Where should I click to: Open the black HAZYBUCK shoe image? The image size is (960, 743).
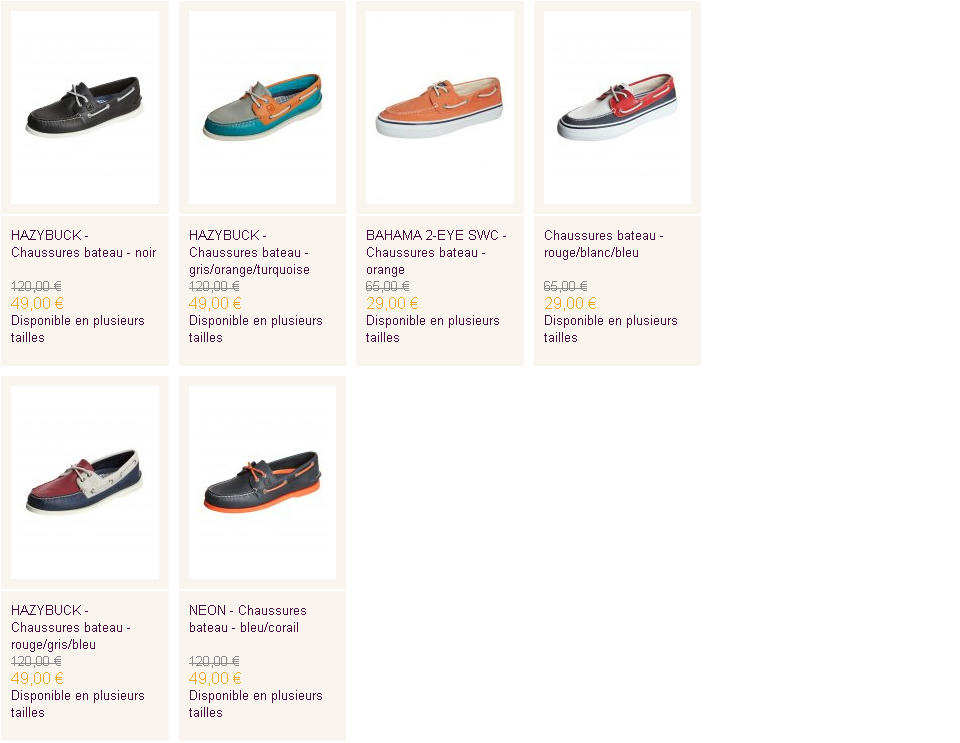coord(85,107)
